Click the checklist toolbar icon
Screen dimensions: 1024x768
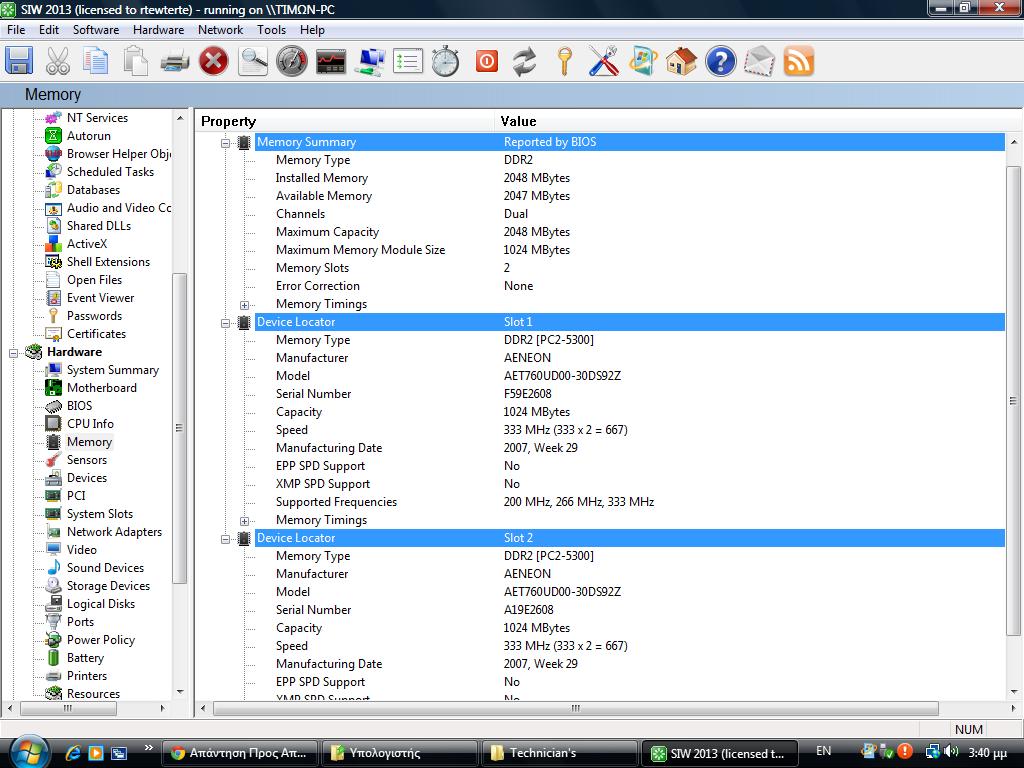coord(408,61)
